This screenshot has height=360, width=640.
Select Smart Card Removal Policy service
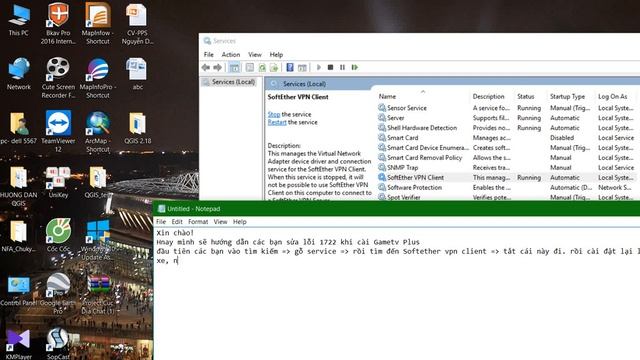pyautogui.click(x=506, y=158)
